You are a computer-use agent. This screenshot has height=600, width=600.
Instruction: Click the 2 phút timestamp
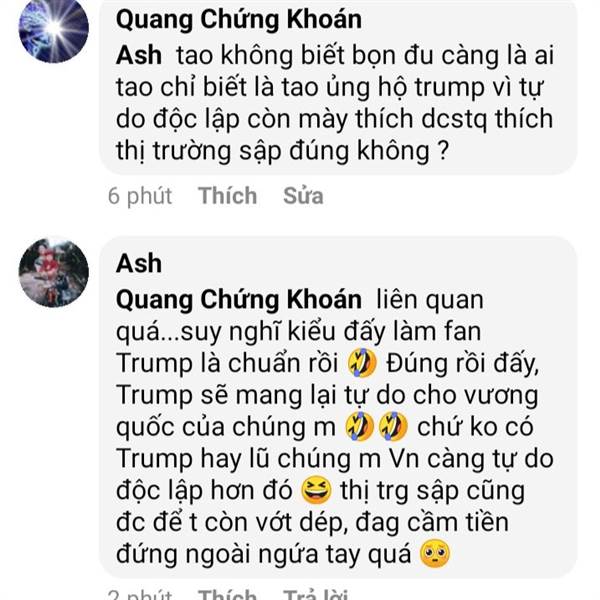[140, 594]
